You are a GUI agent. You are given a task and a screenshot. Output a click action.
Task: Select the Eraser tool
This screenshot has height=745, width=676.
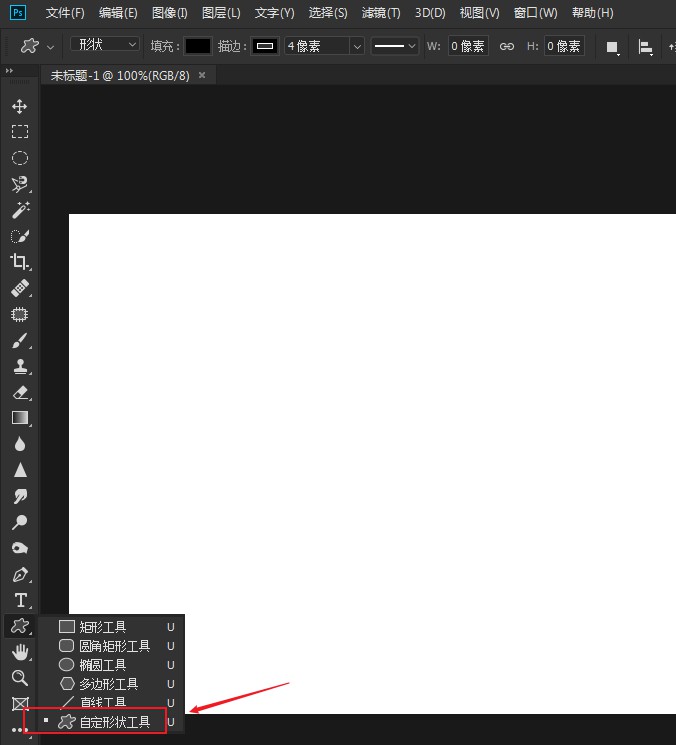(x=20, y=392)
